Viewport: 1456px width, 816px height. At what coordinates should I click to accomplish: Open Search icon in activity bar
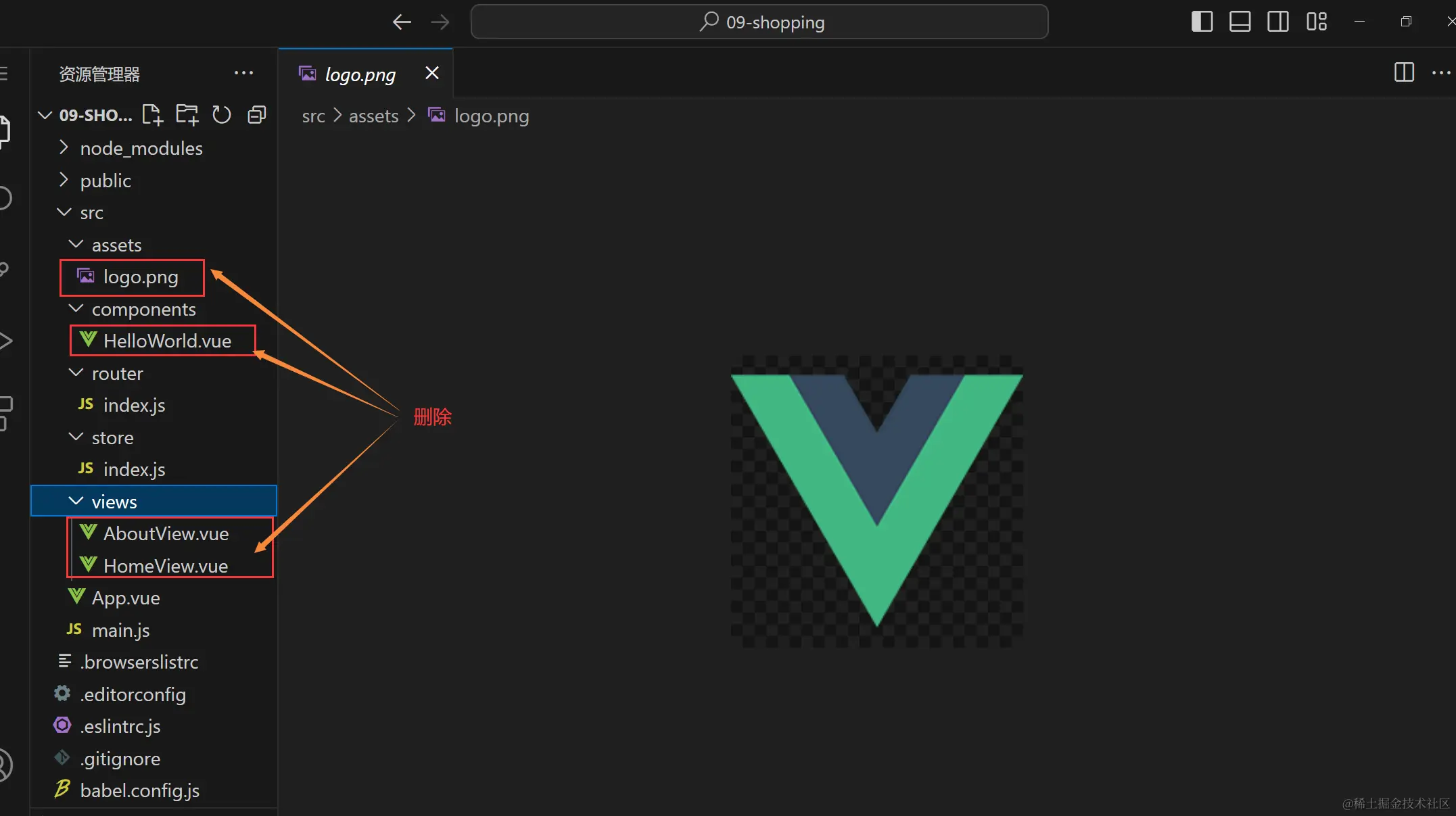pyautogui.click(x=5, y=198)
